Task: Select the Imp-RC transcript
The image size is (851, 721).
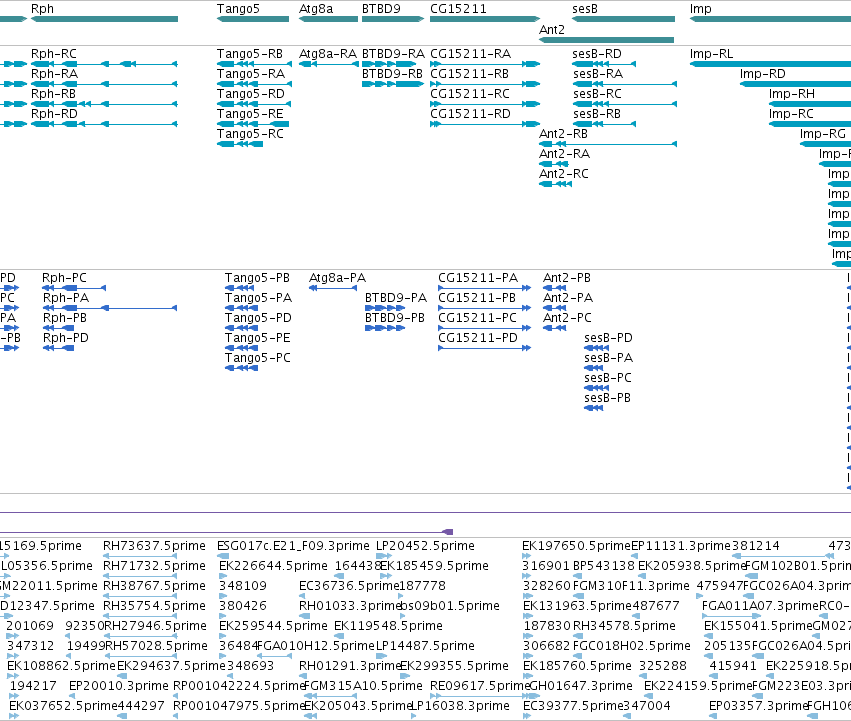Action: [x=810, y=124]
